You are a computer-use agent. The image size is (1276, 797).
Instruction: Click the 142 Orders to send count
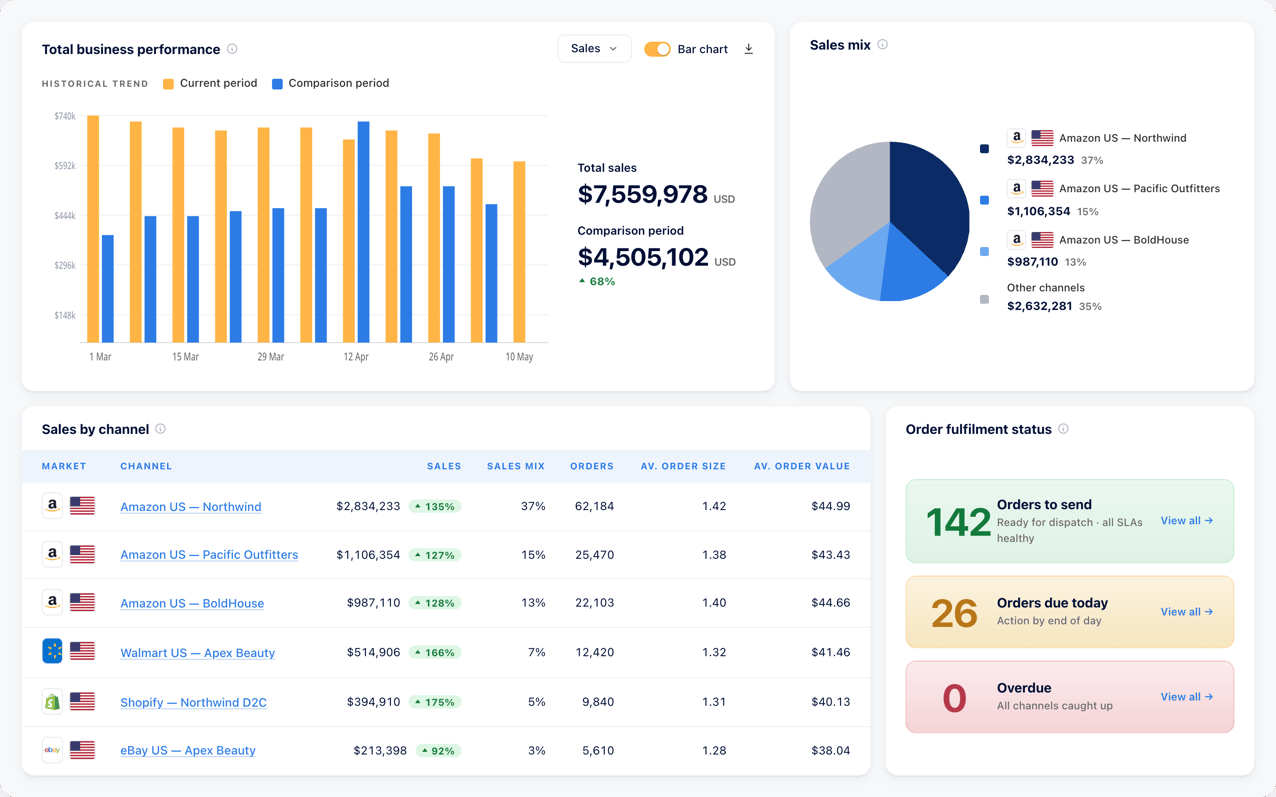point(958,522)
